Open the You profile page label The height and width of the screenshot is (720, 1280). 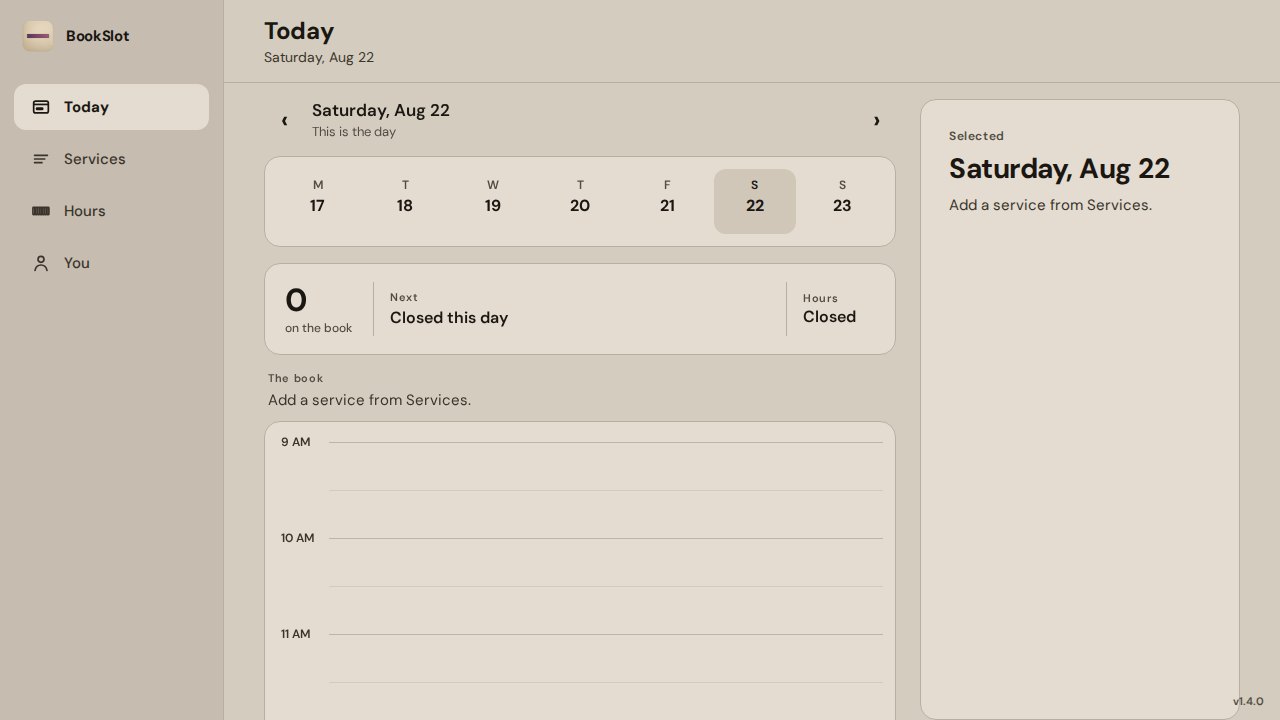pos(77,263)
